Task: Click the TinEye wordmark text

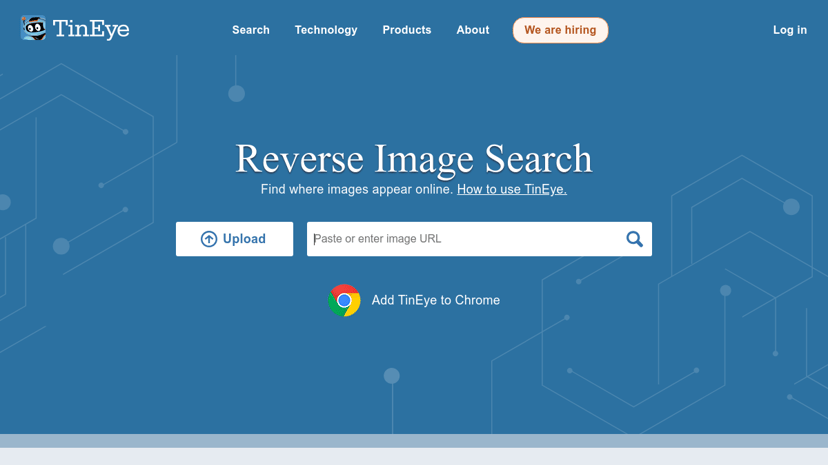Action: click(91, 29)
